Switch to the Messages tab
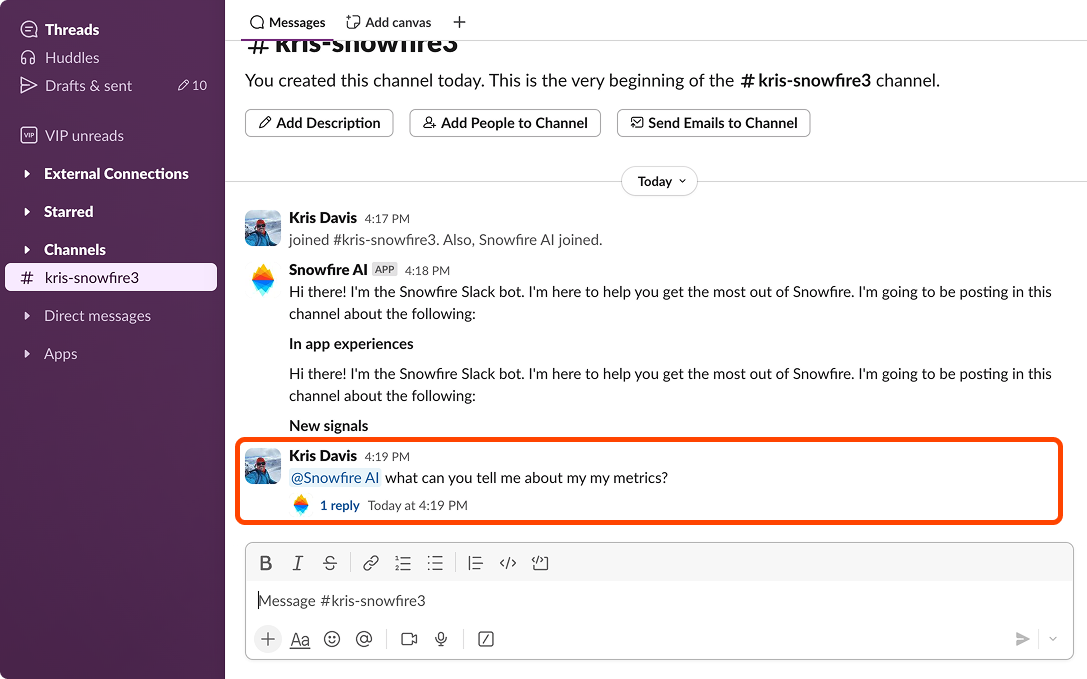The image size is (1087, 679). coord(287,22)
